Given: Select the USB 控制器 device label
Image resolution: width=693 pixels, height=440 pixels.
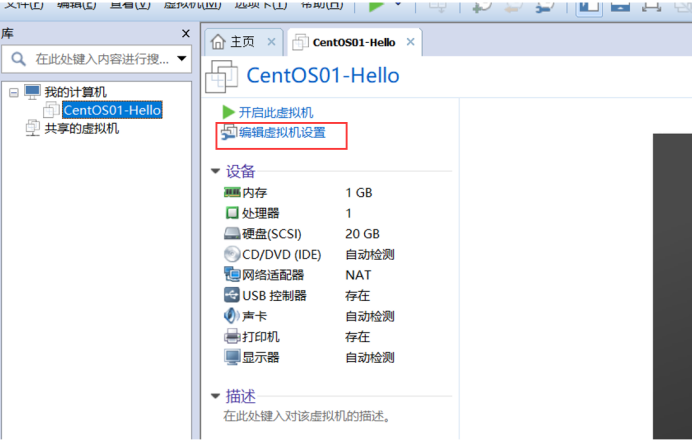Looking at the screenshot, I should coord(274,296).
